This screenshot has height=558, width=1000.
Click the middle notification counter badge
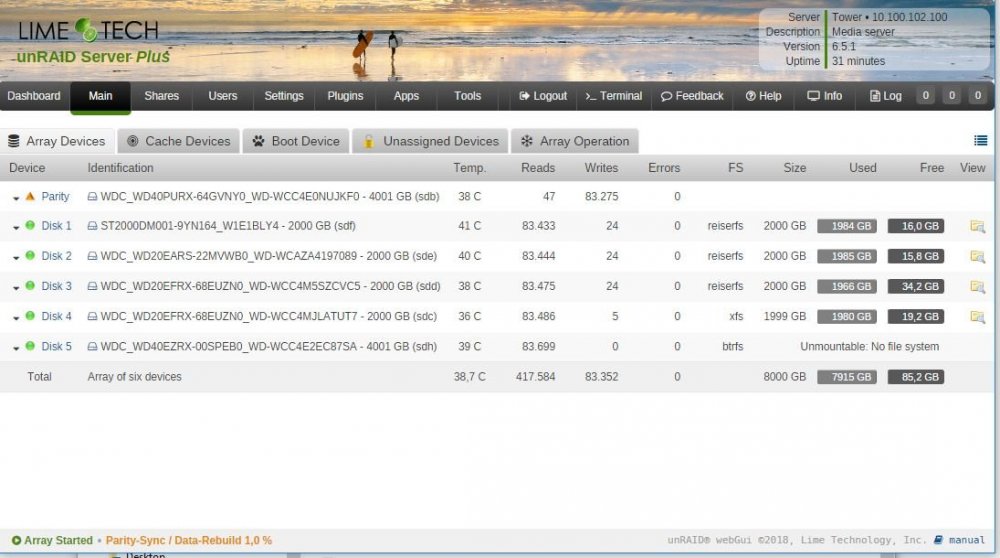pyautogui.click(x=952, y=96)
